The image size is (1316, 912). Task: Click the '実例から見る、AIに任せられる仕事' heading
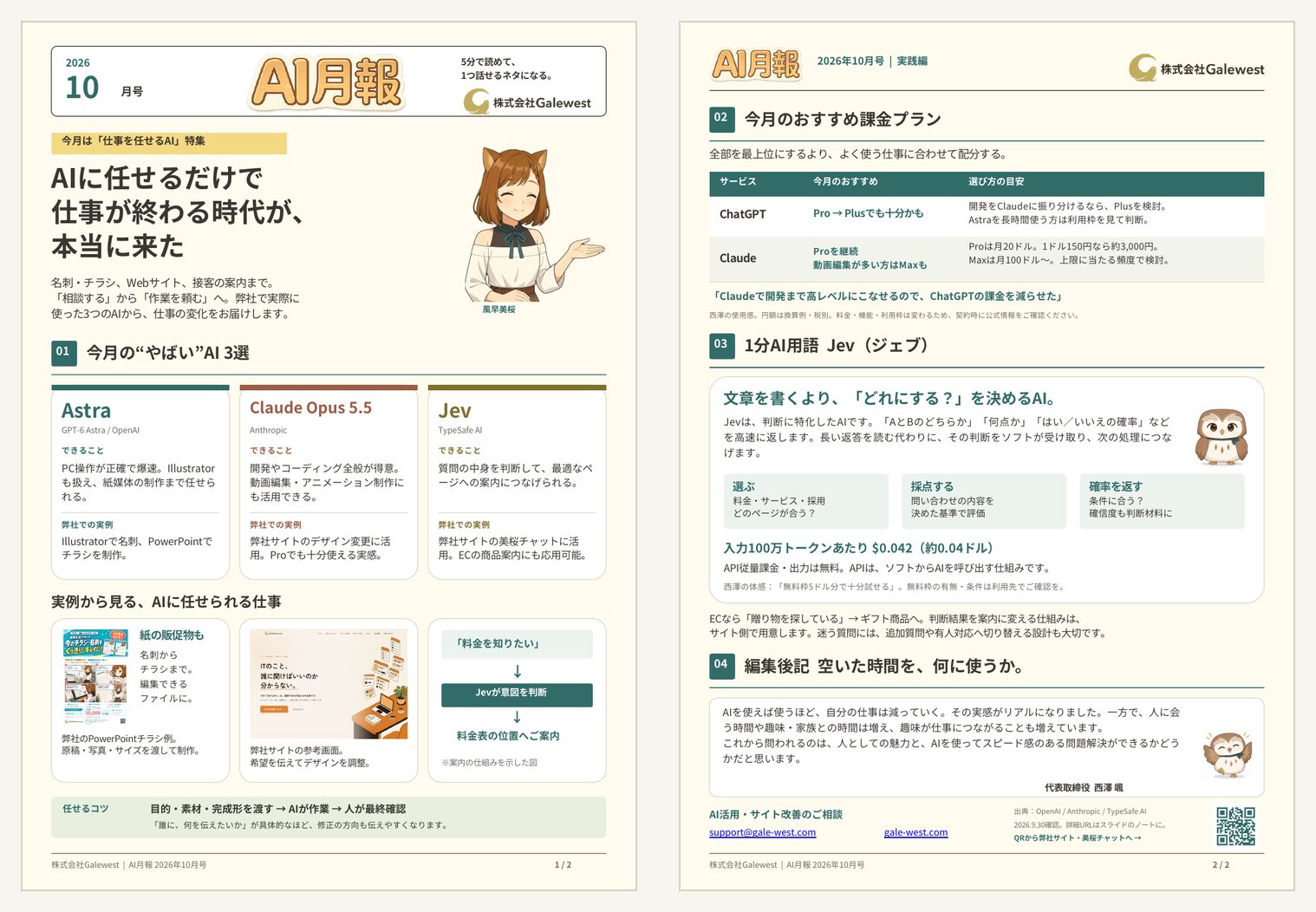(x=166, y=602)
